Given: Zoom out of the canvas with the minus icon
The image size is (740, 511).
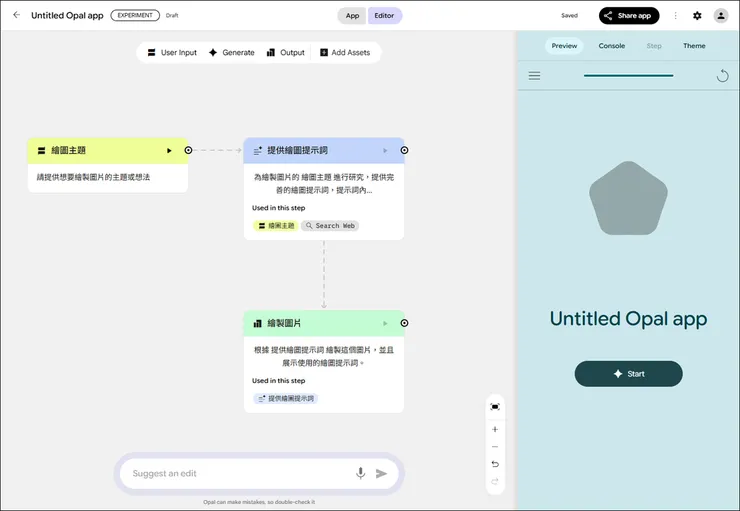Looking at the screenshot, I should [x=495, y=447].
